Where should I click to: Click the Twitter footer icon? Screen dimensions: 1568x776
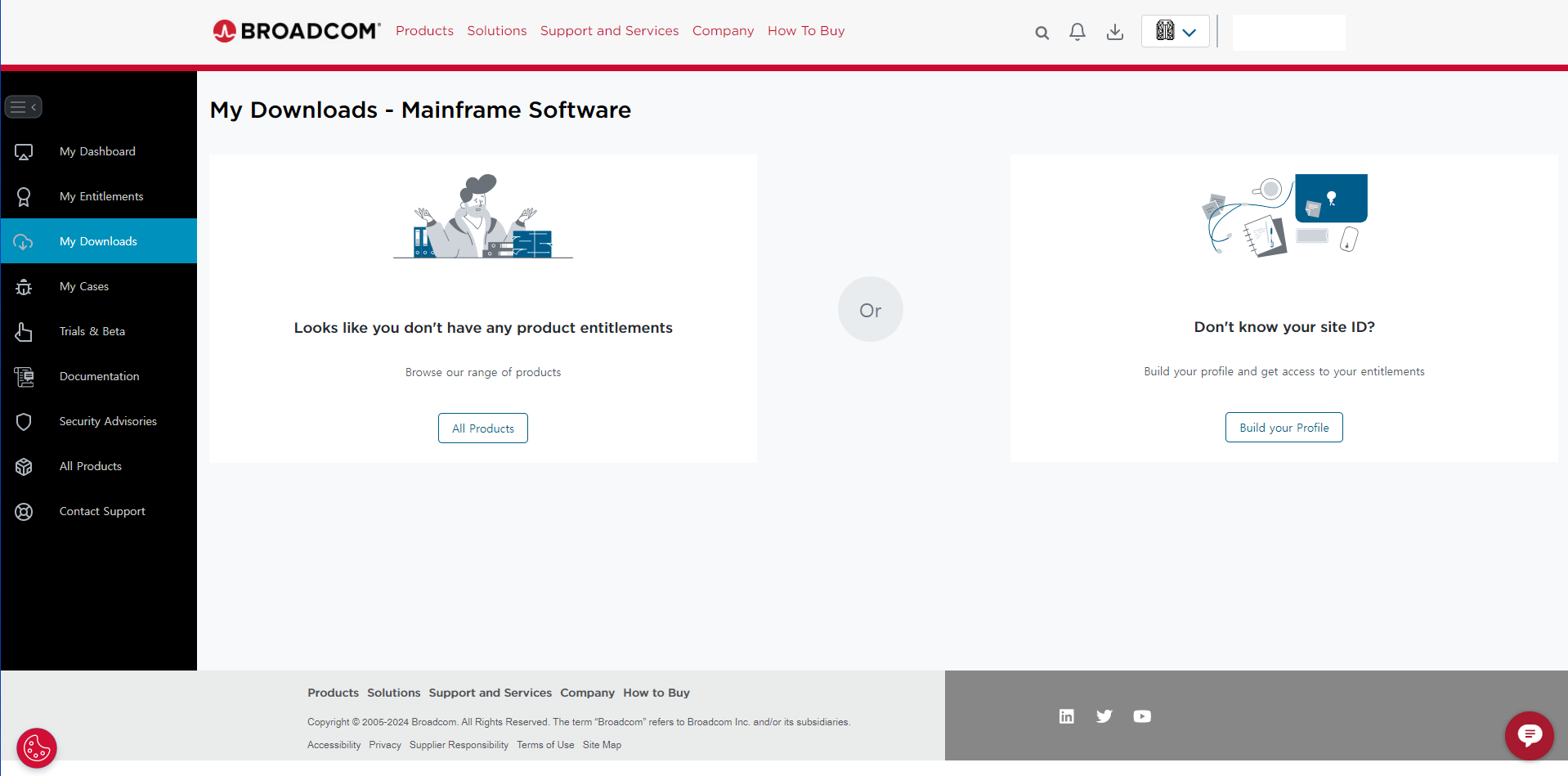(x=1104, y=716)
